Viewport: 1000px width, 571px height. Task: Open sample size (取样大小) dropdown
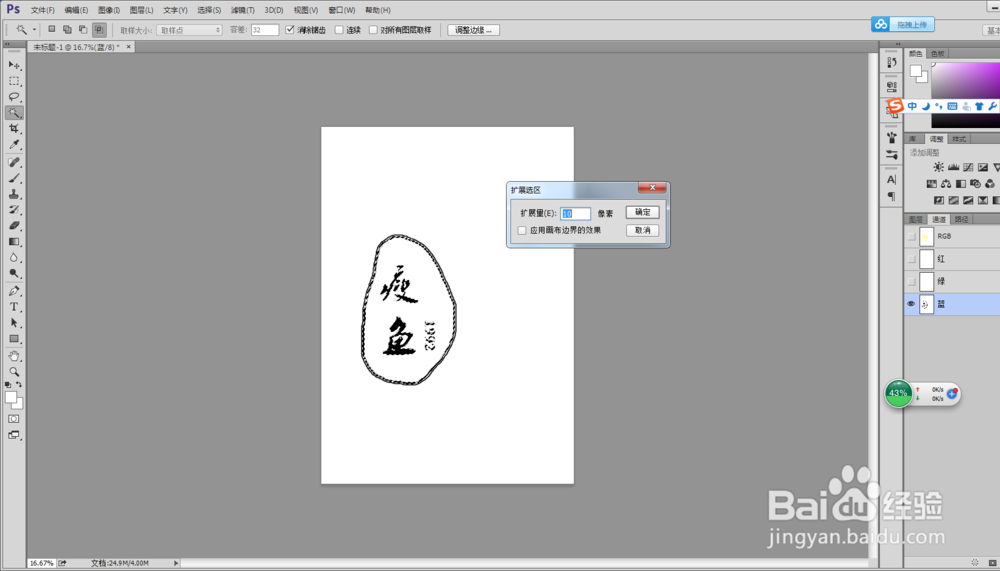(189, 30)
